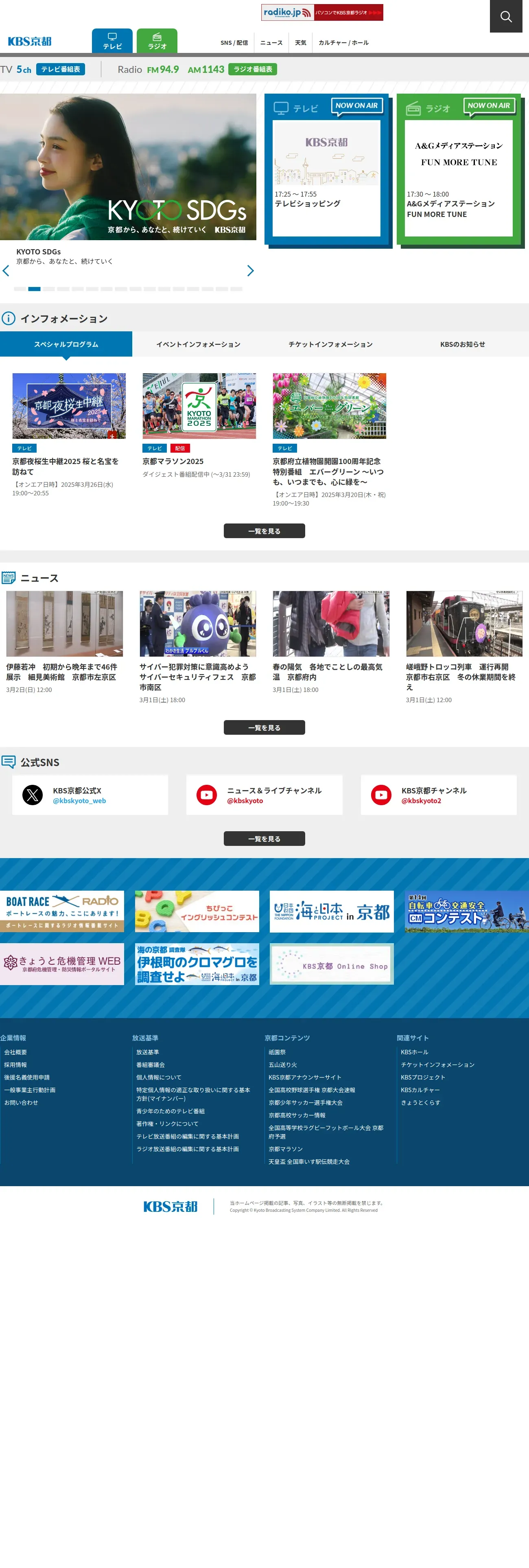Open the 春の陽気 news image
The width and height of the screenshot is (529, 1568).
[x=331, y=624]
